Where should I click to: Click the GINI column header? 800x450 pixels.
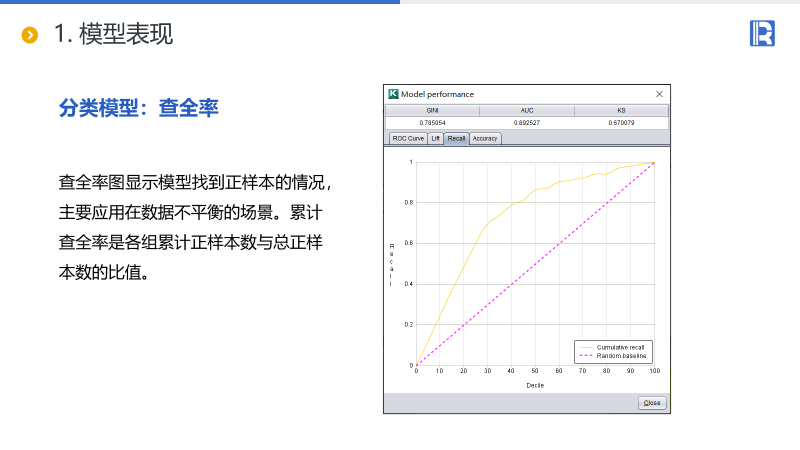pyautogui.click(x=432, y=110)
